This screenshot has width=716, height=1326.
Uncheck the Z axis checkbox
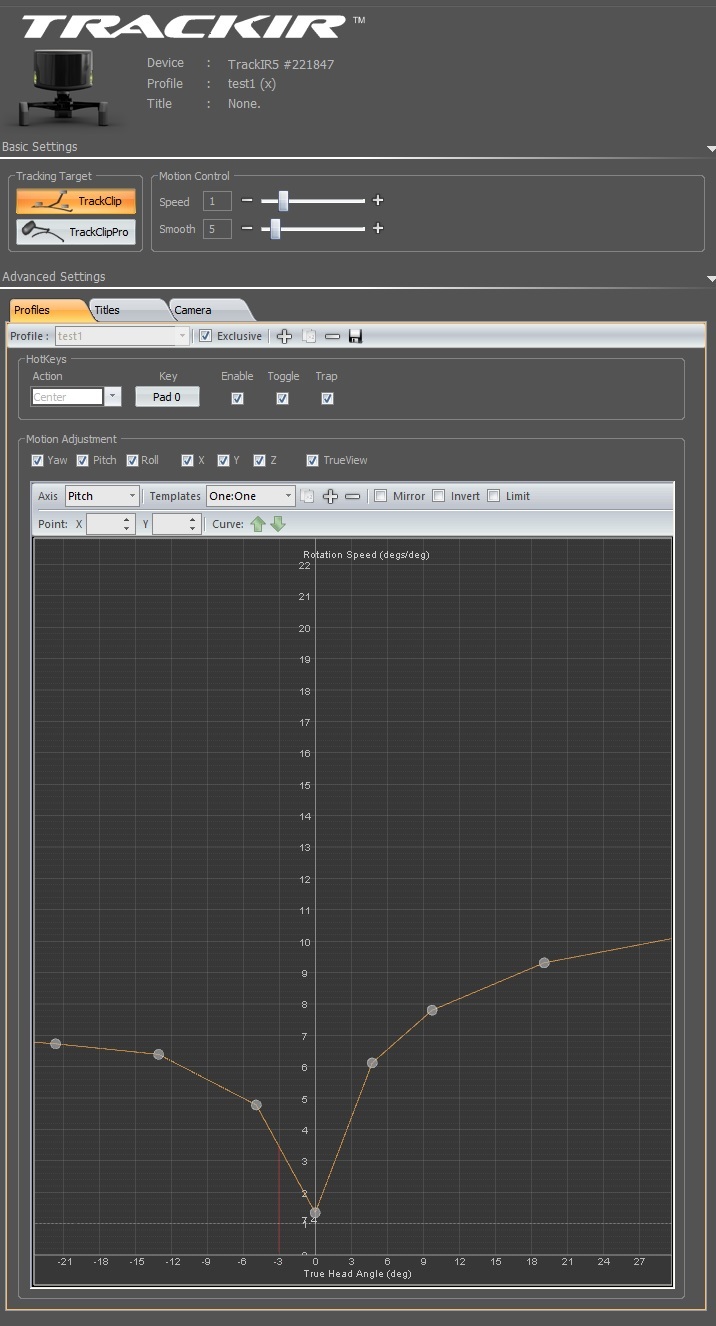click(x=259, y=460)
